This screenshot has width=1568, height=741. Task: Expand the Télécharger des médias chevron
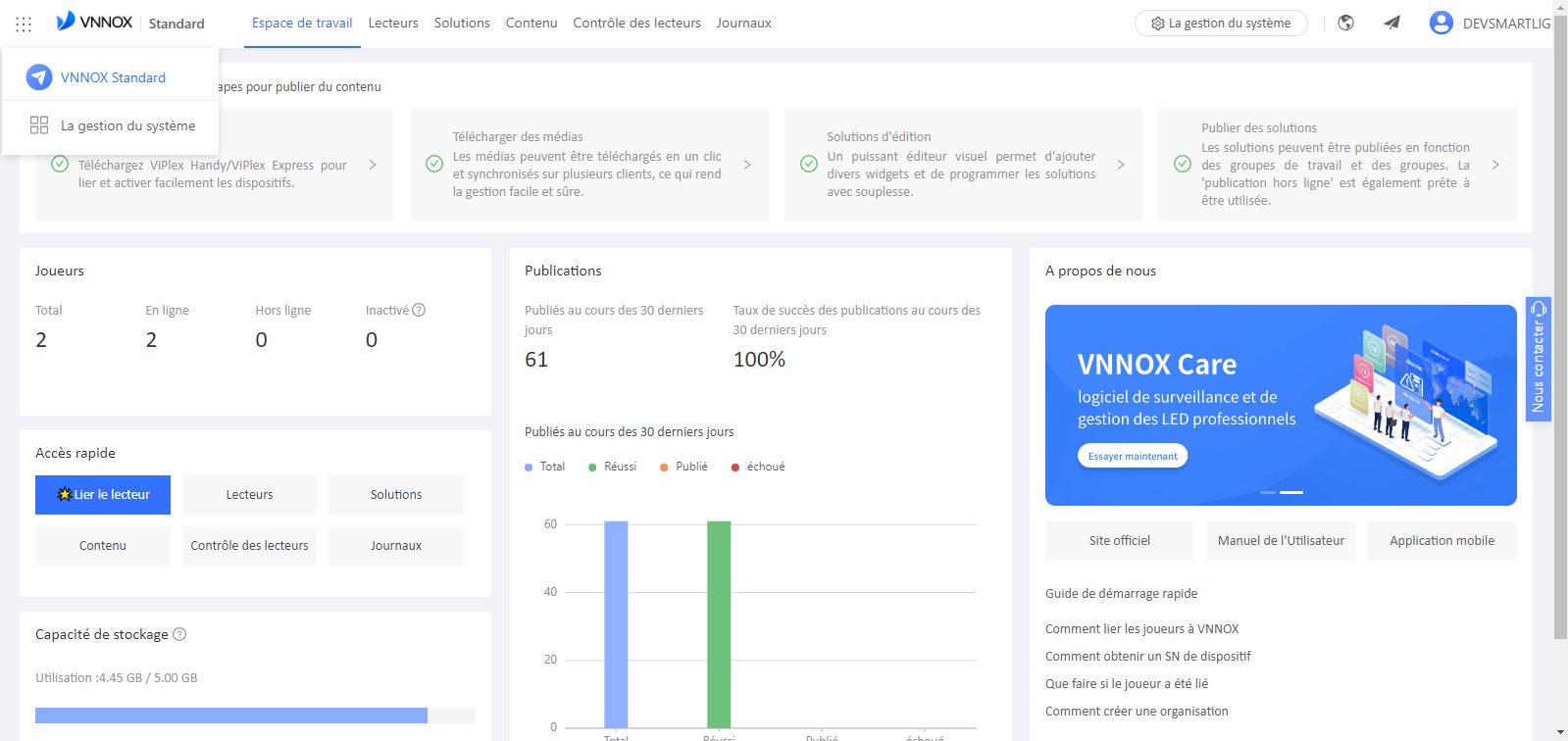tap(747, 165)
